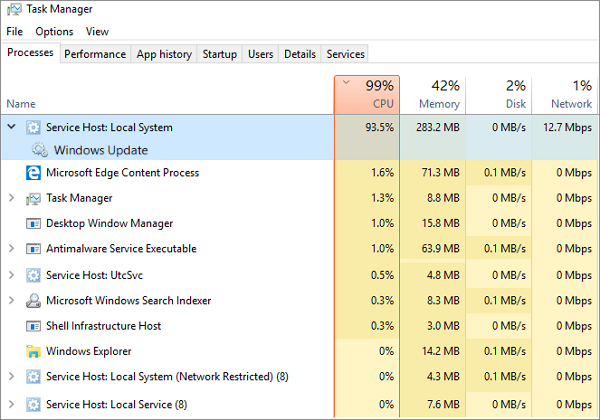Open the Options menu
The width and height of the screenshot is (600, 420).
point(54,31)
